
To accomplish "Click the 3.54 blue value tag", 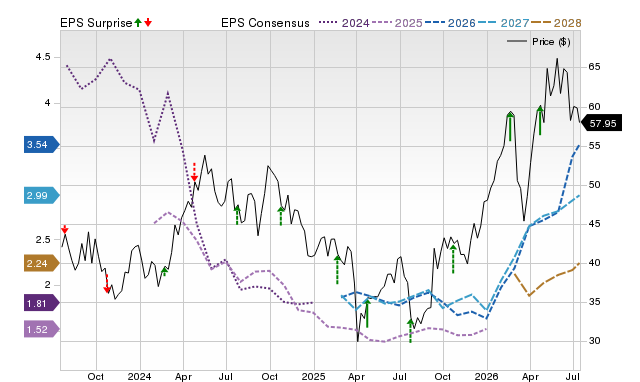I will click(42, 144).
